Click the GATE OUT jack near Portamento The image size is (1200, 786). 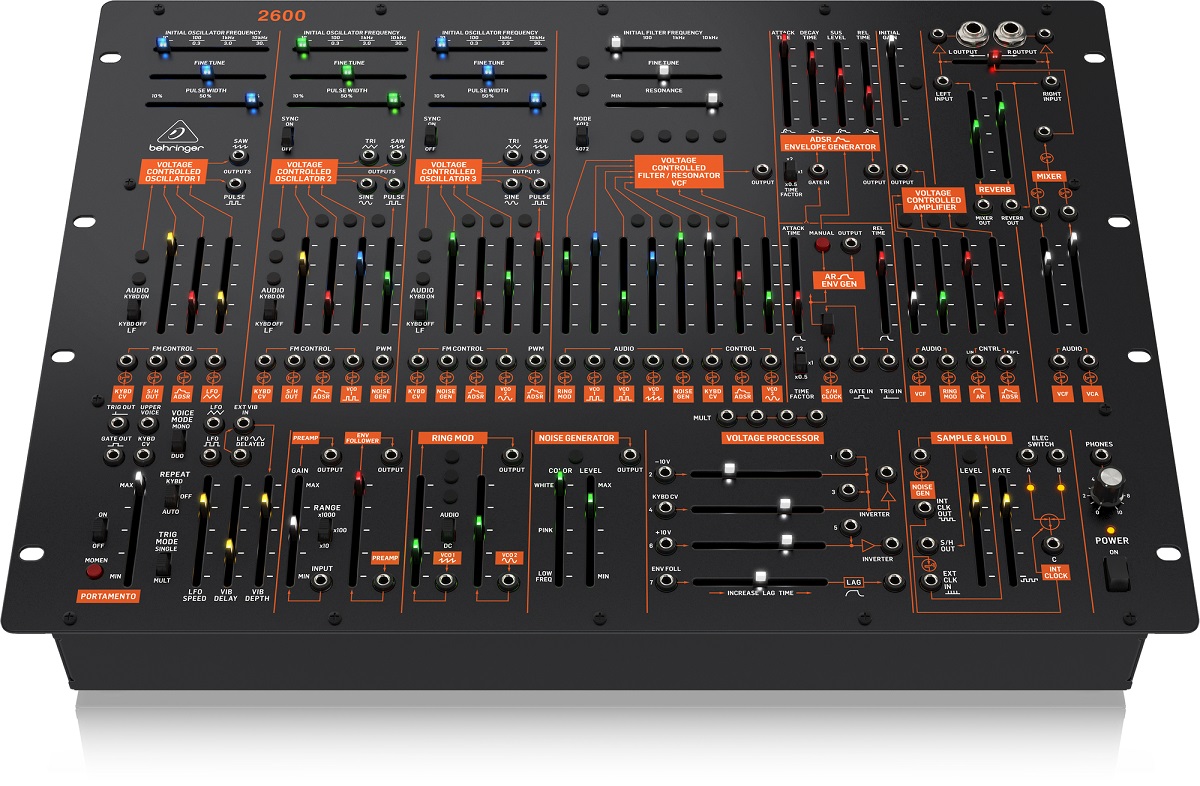click(115, 456)
